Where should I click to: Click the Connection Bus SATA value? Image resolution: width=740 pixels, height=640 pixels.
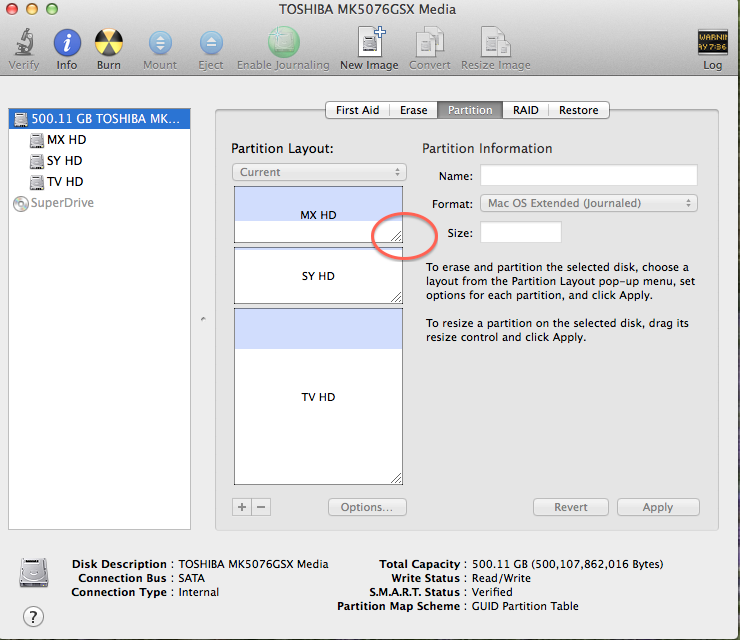(192, 578)
